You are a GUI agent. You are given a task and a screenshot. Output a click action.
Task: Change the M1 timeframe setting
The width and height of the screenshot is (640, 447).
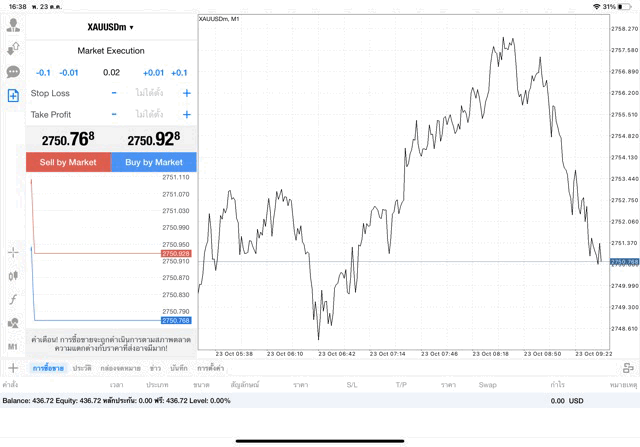[13, 346]
